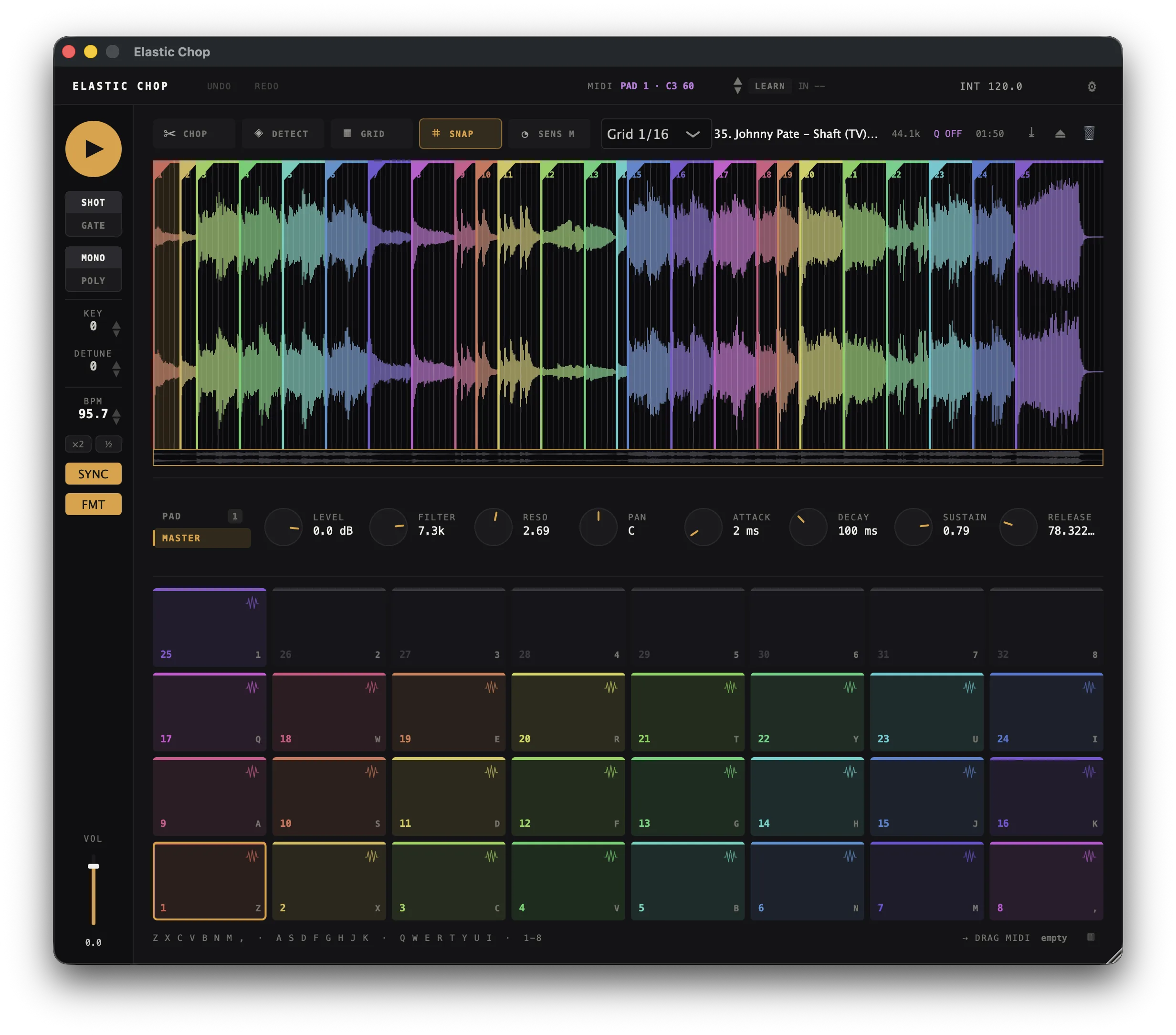Image resolution: width=1176 pixels, height=1035 pixels.
Task: Click the waveform overview strip below slices
Action: point(628,457)
